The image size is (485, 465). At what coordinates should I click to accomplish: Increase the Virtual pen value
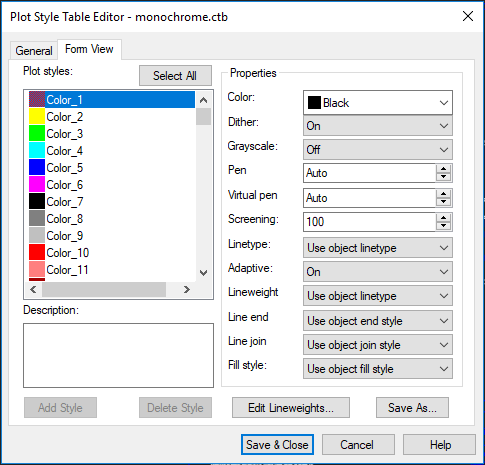click(x=443, y=194)
